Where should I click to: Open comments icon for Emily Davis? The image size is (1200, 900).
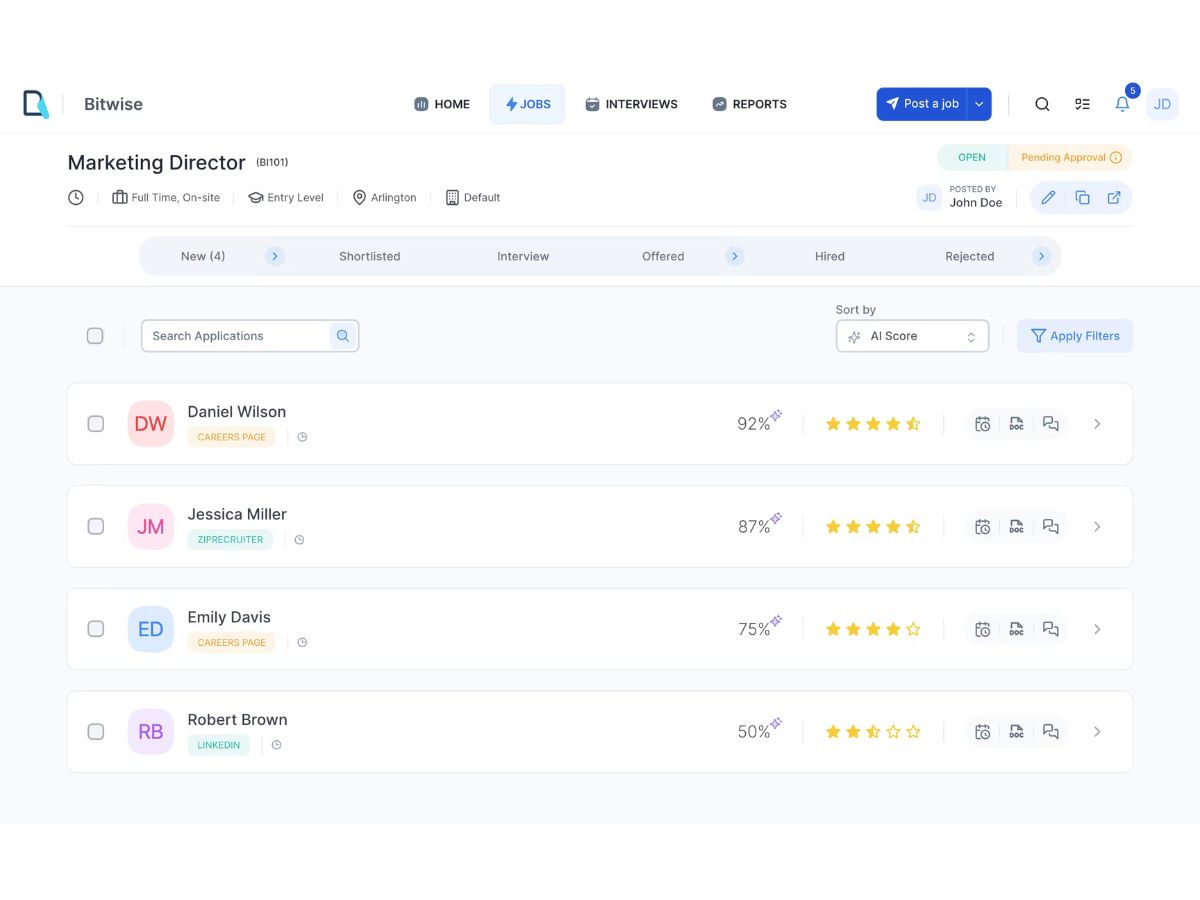[1051, 629]
